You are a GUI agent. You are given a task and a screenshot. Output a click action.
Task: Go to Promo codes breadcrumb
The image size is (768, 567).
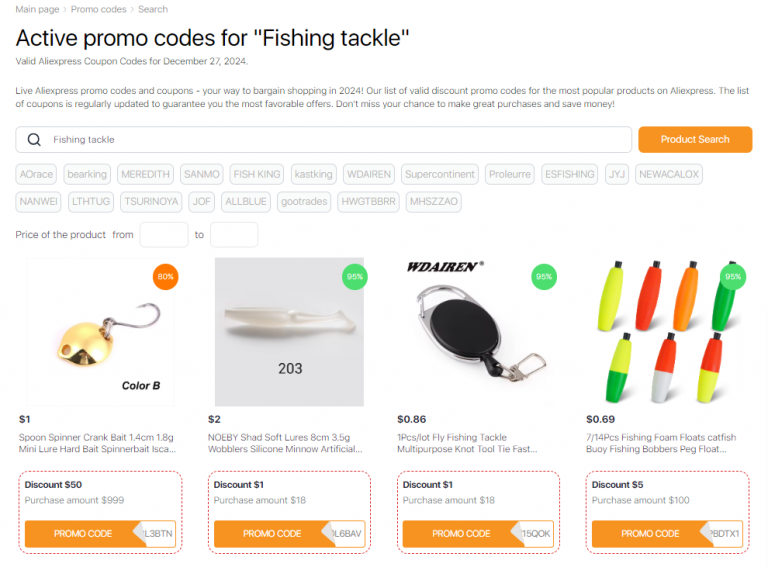98,9
